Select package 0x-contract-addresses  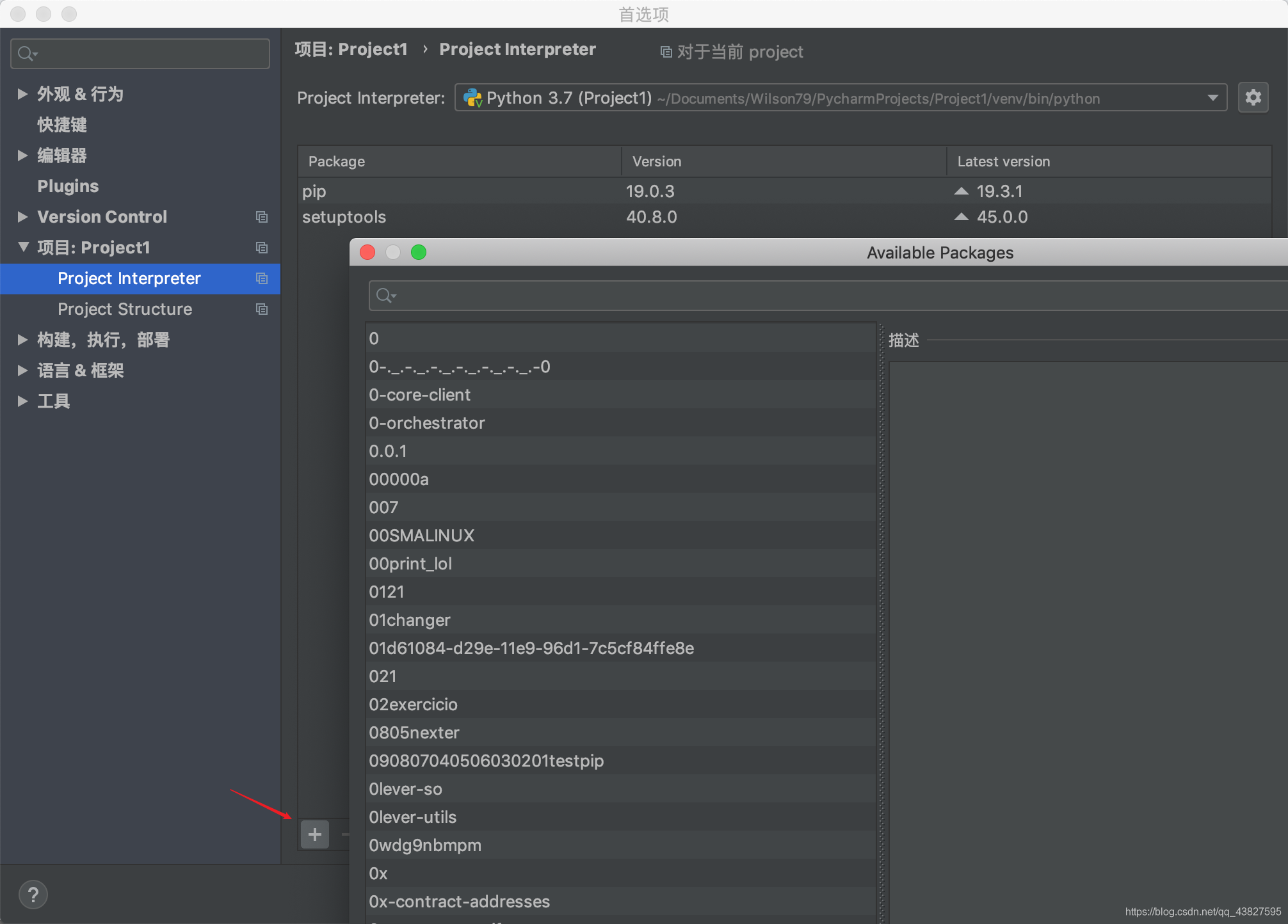pos(621,901)
